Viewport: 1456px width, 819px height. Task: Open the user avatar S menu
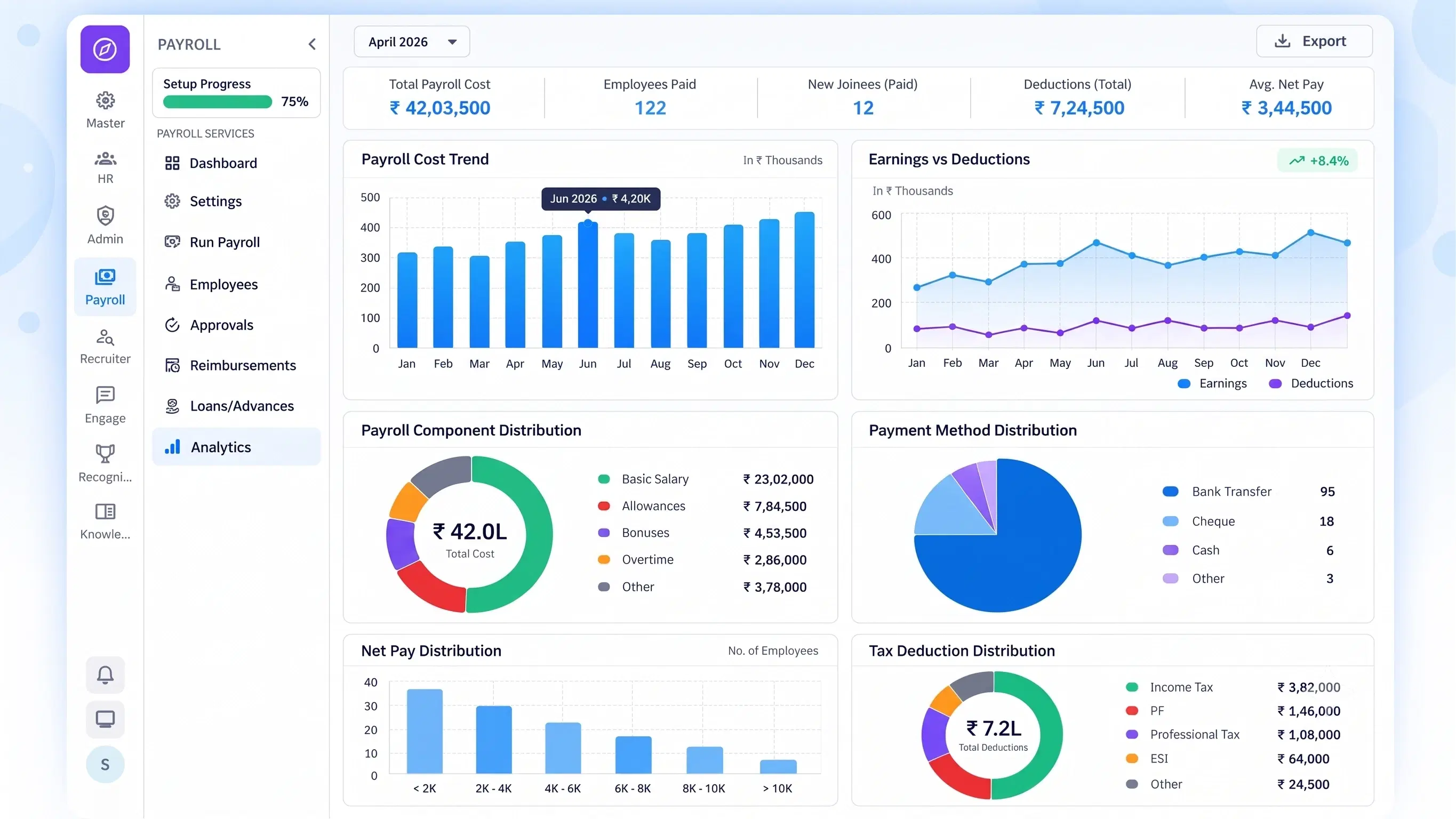pos(105,765)
